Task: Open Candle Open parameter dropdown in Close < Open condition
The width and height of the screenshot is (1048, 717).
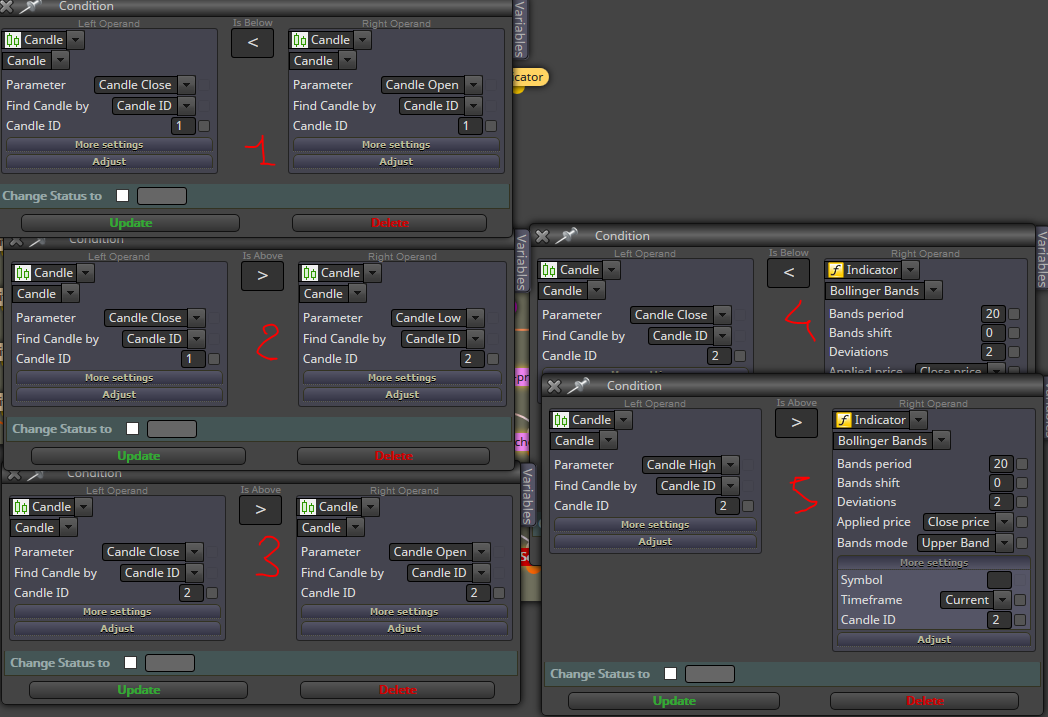Action: (x=473, y=84)
